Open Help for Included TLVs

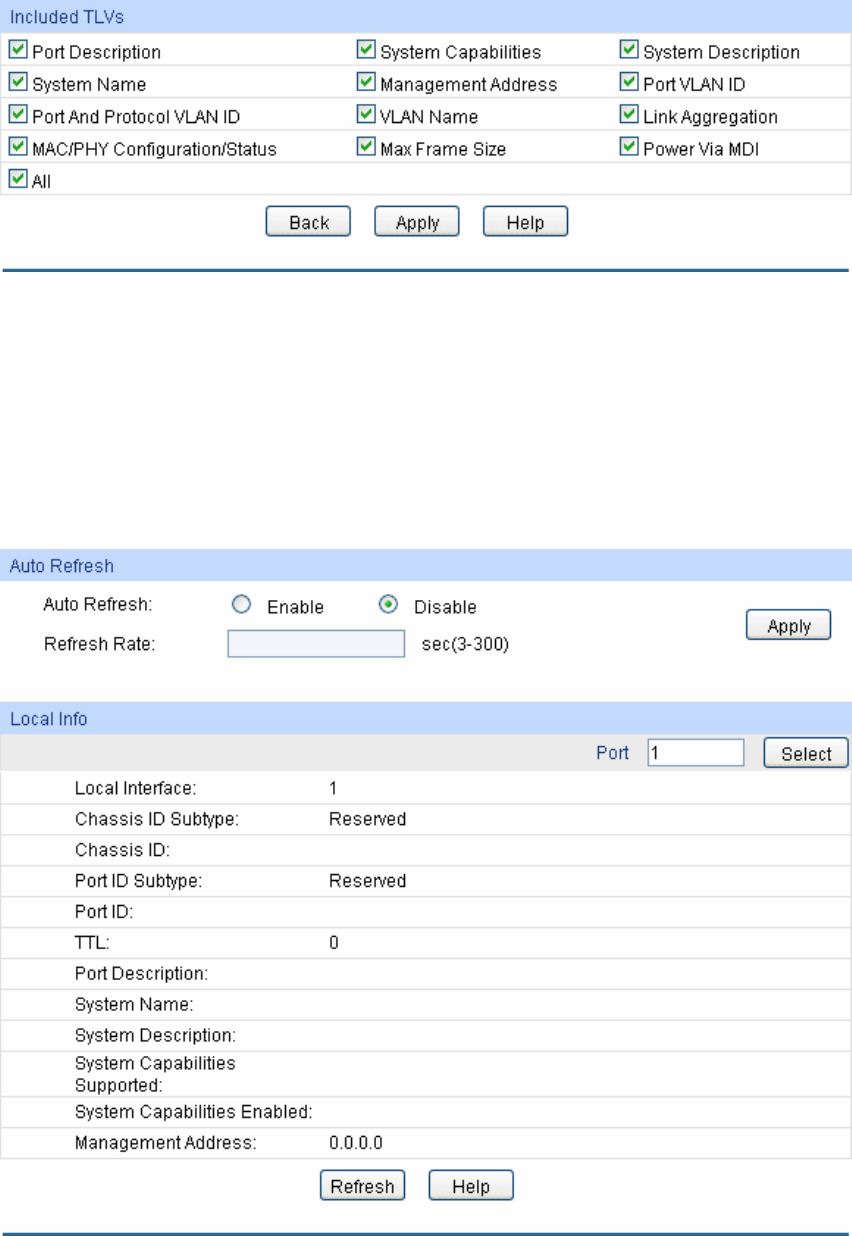525,222
